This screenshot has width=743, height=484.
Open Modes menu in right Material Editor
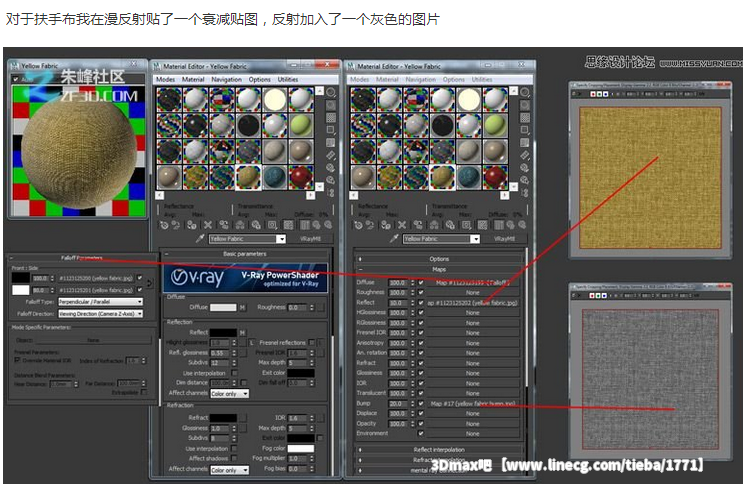tap(360, 79)
